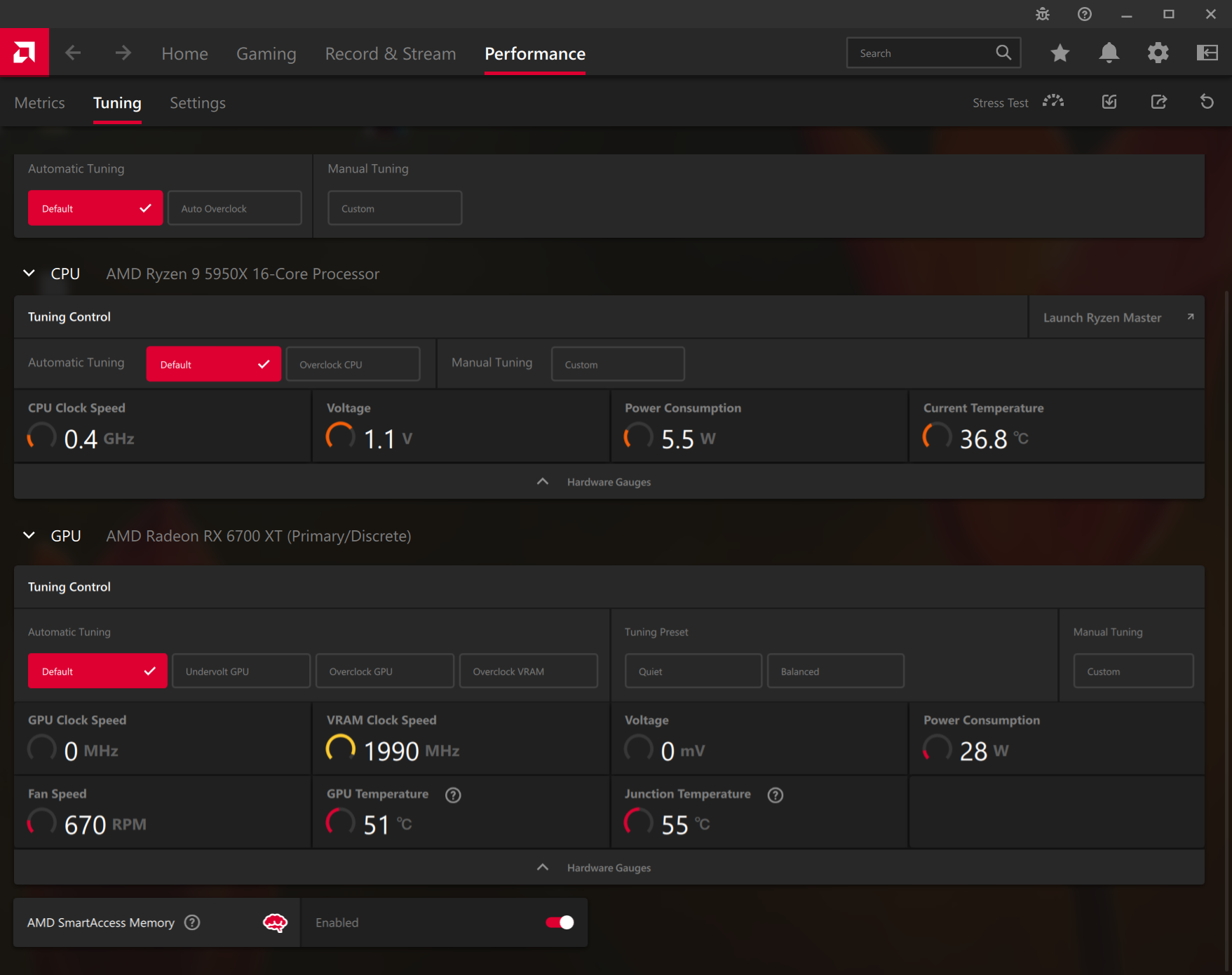The width and height of the screenshot is (1232, 975).
Task: Click the import tuning profile icon
Action: (1109, 102)
